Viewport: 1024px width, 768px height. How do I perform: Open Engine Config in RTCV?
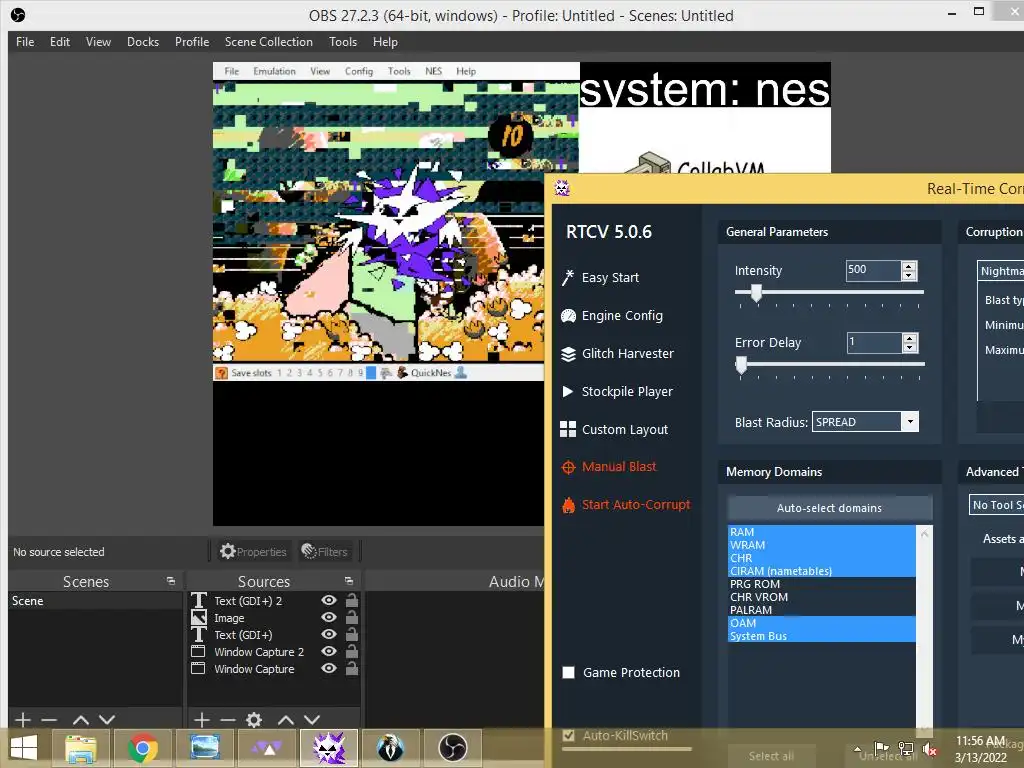(612, 315)
